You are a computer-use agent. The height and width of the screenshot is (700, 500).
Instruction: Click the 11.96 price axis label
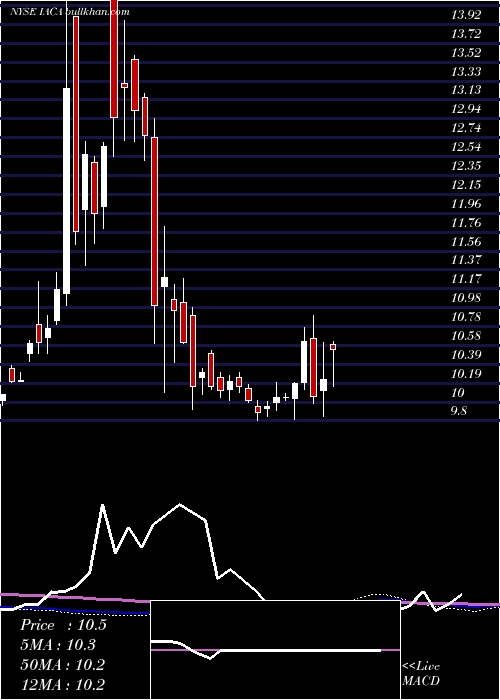pos(466,204)
